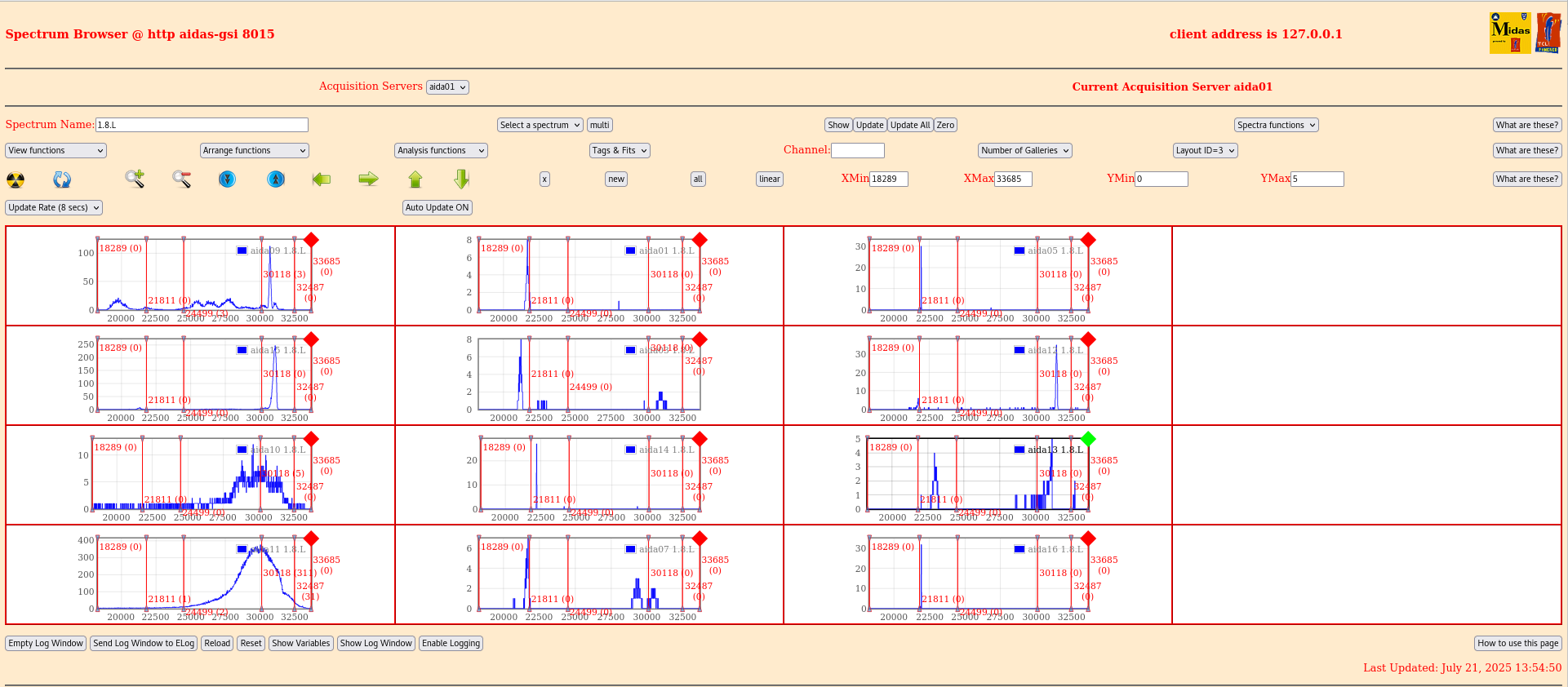Open the Update Rate (8 secs) dropdown

(x=54, y=208)
